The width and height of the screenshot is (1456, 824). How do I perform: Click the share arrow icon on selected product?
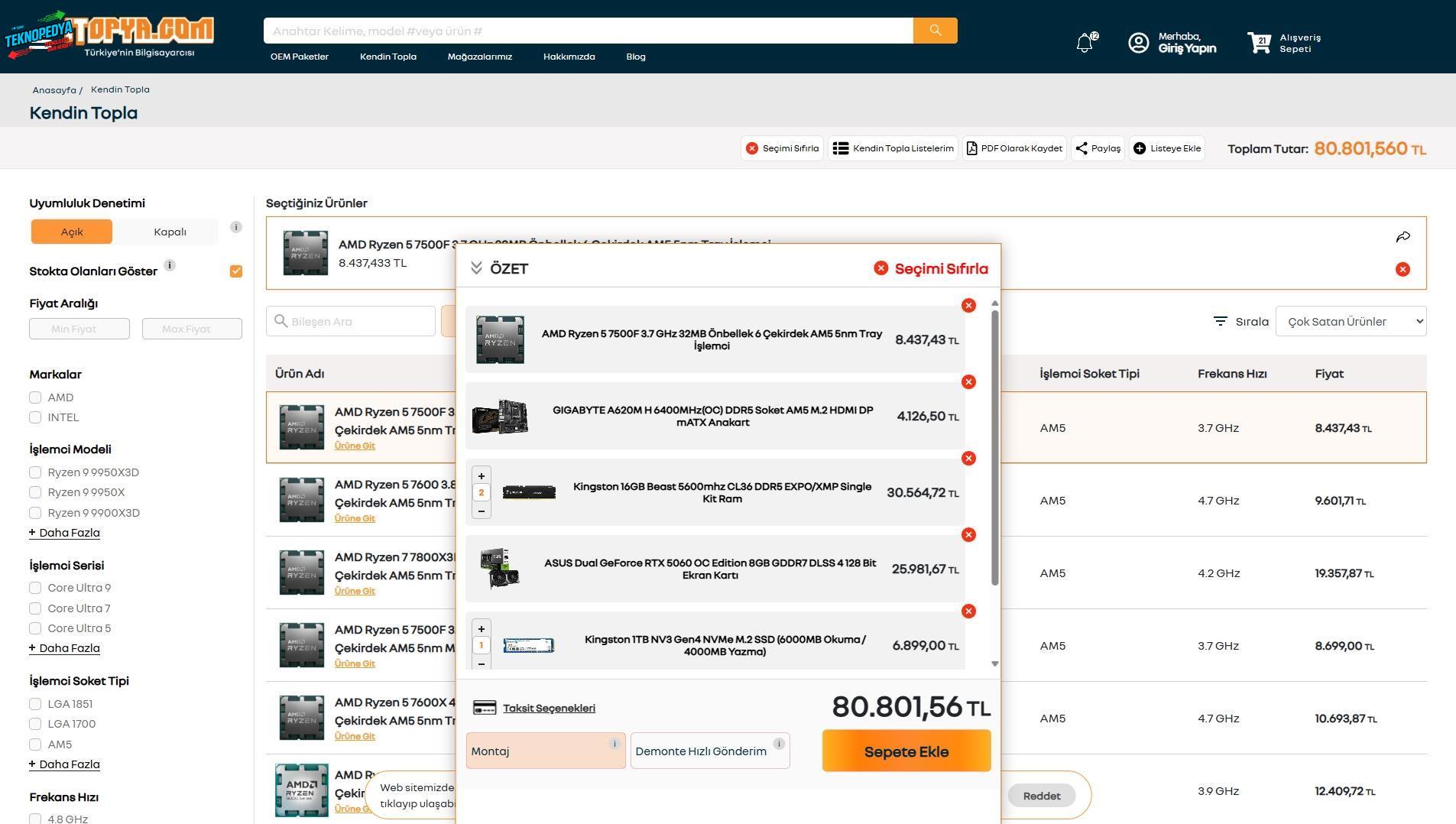click(x=1402, y=237)
